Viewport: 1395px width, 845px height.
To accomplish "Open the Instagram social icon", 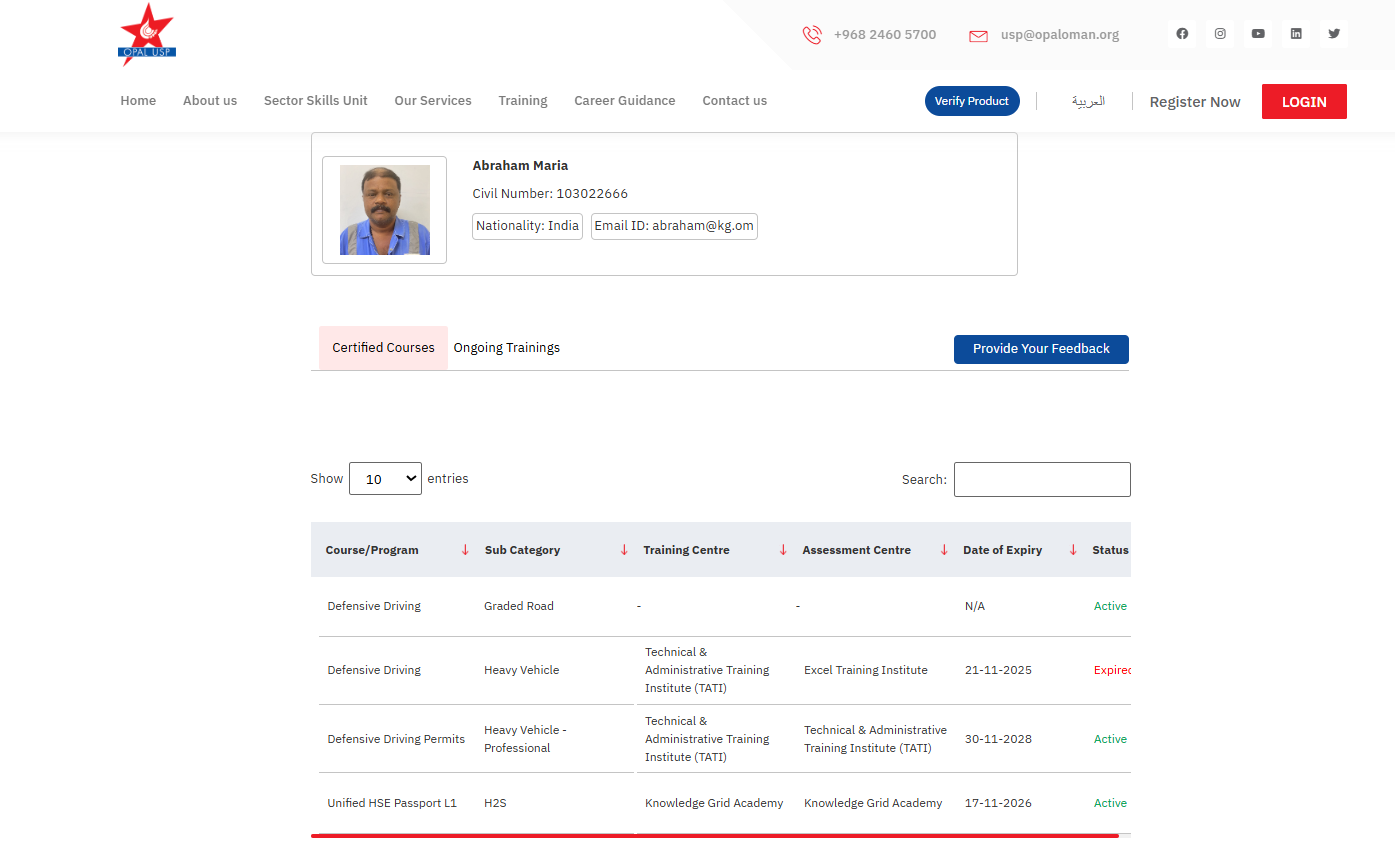I will pyautogui.click(x=1220, y=34).
